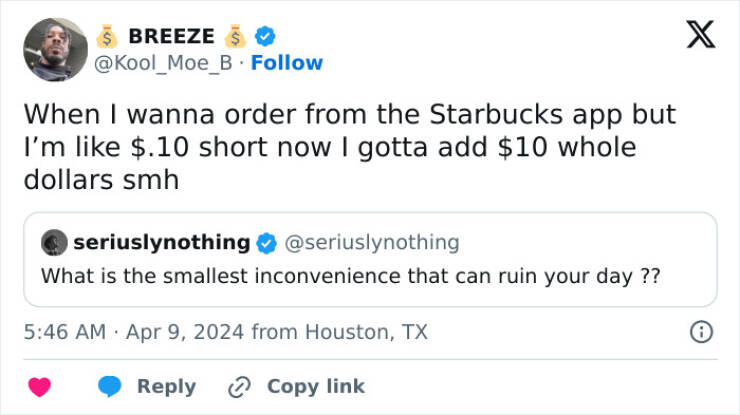Image resolution: width=740 pixels, height=415 pixels.
Task: Open the info icon beside the timestamp
Action: [x=702, y=332]
